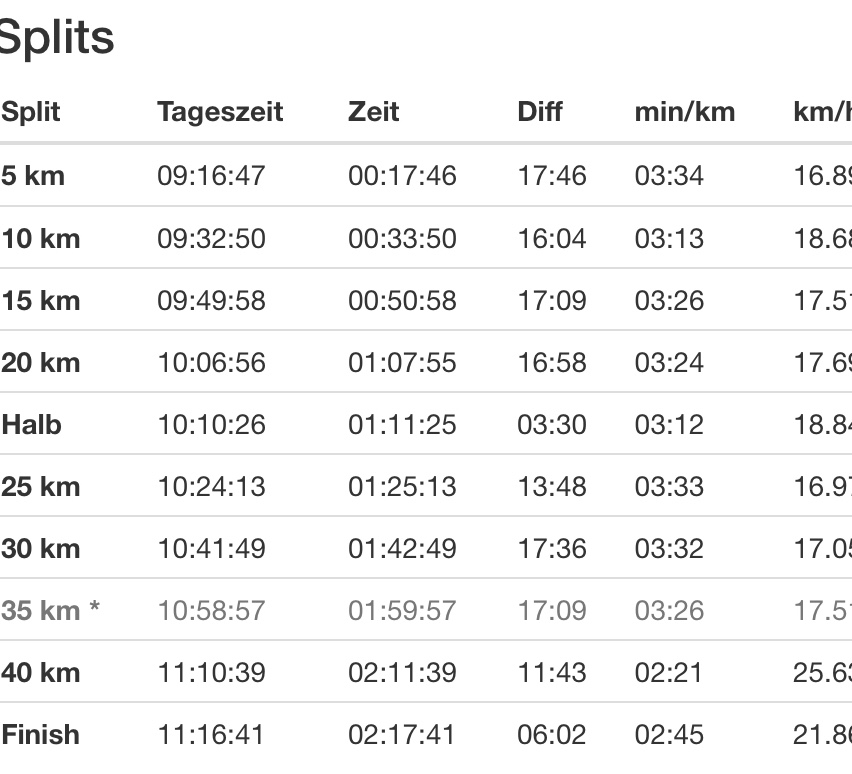Click the Zeit column header
Image resolution: width=852 pixels, height=774 pixels.
click(373, 111)
